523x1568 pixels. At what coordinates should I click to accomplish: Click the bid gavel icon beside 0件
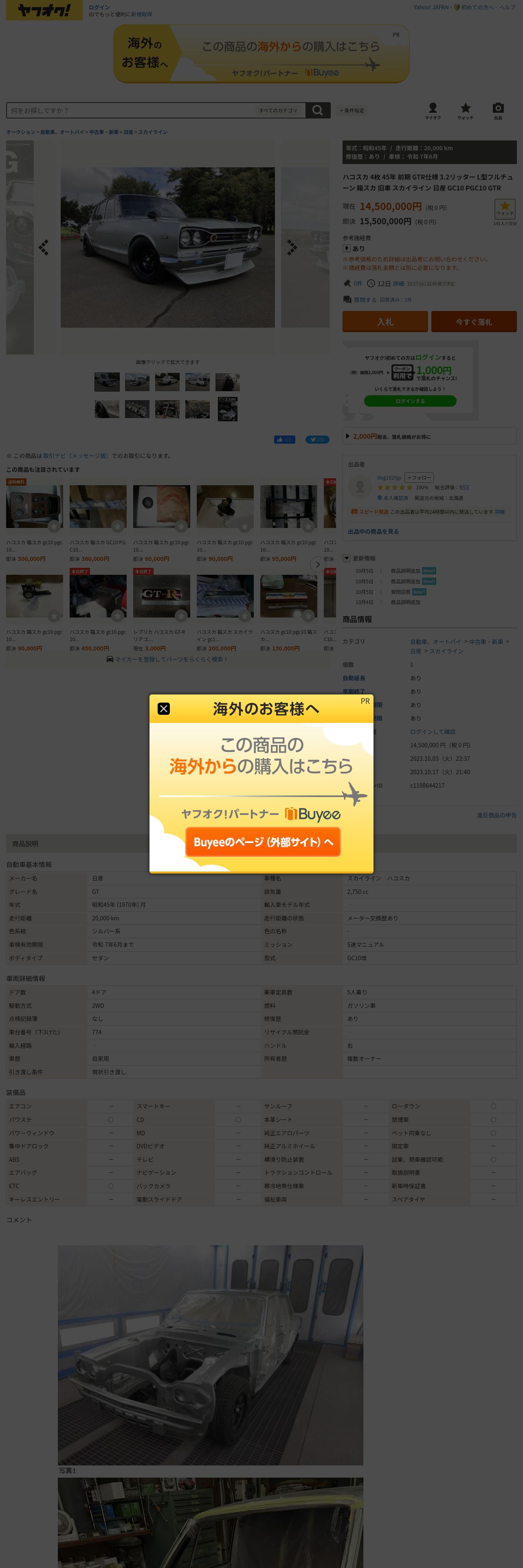tap(347, 284)
